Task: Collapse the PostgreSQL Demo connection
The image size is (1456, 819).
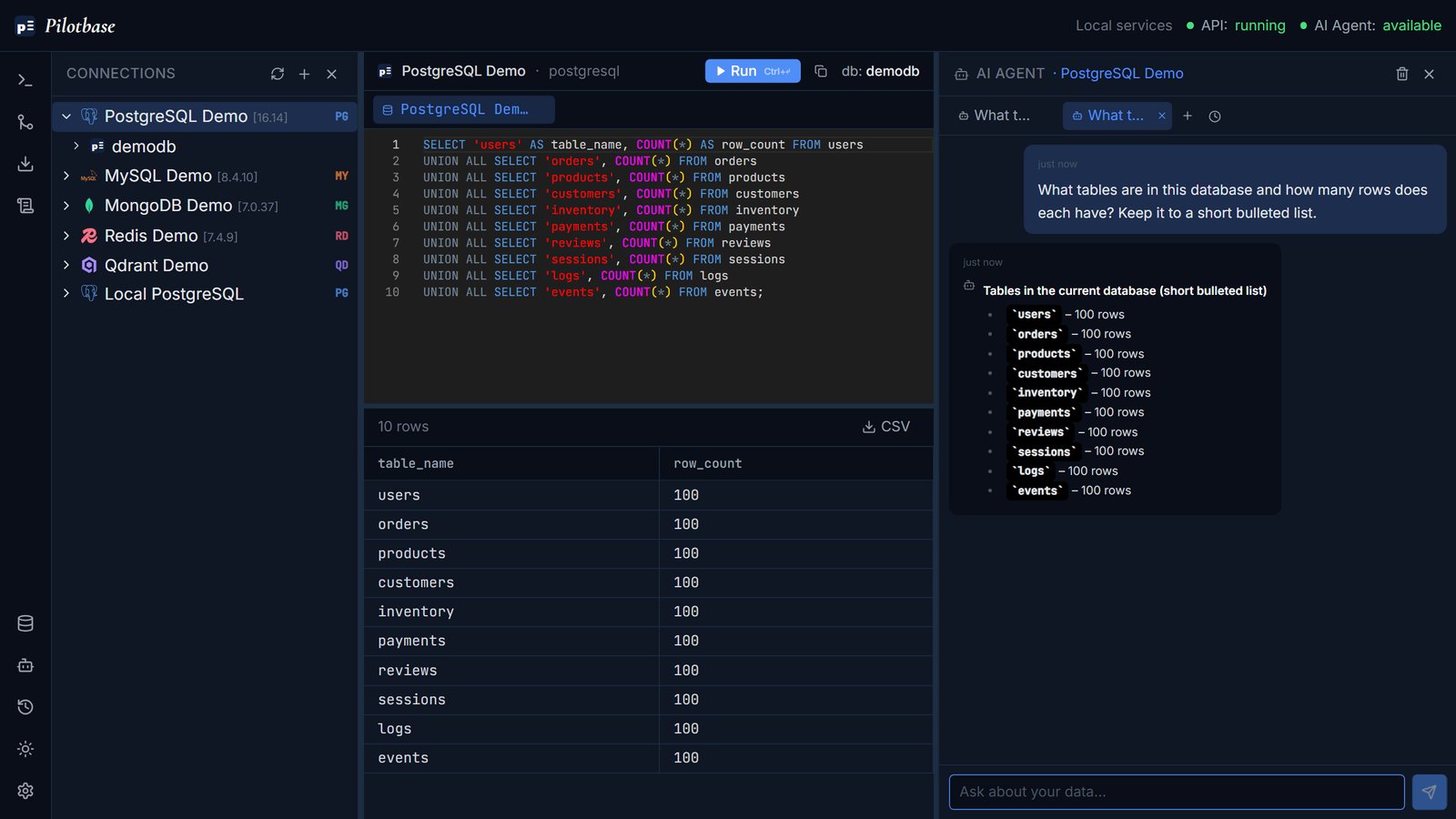Action: point(66,116)
